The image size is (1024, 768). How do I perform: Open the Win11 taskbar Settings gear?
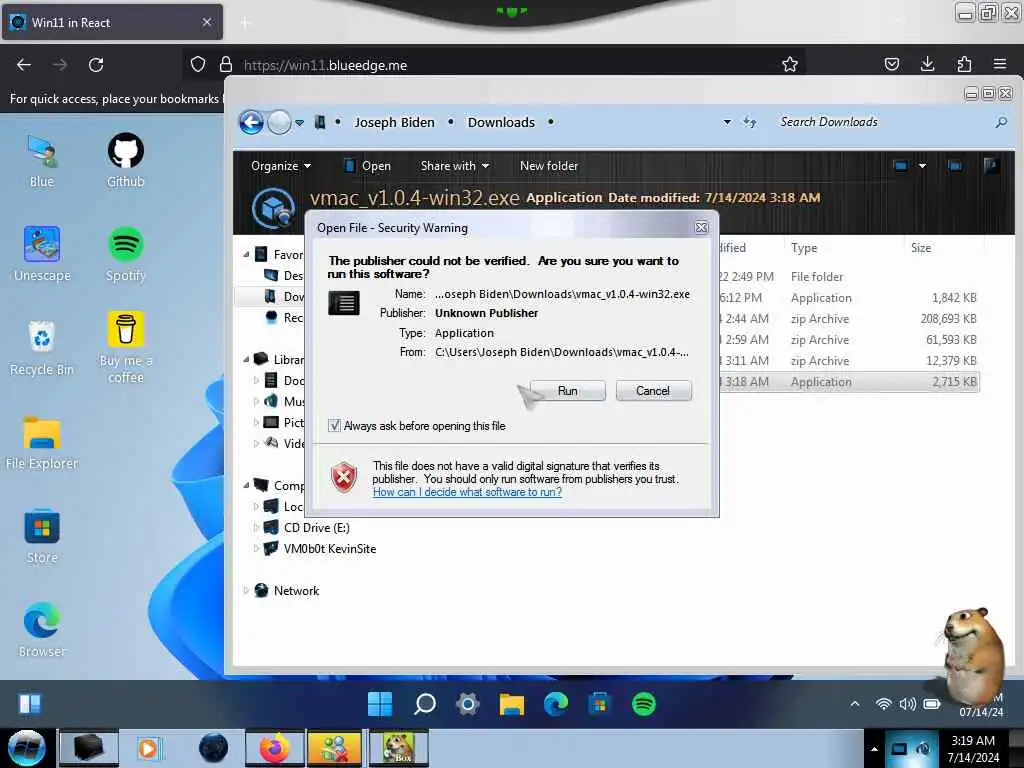pyautogui.click(x=468, y=704)
